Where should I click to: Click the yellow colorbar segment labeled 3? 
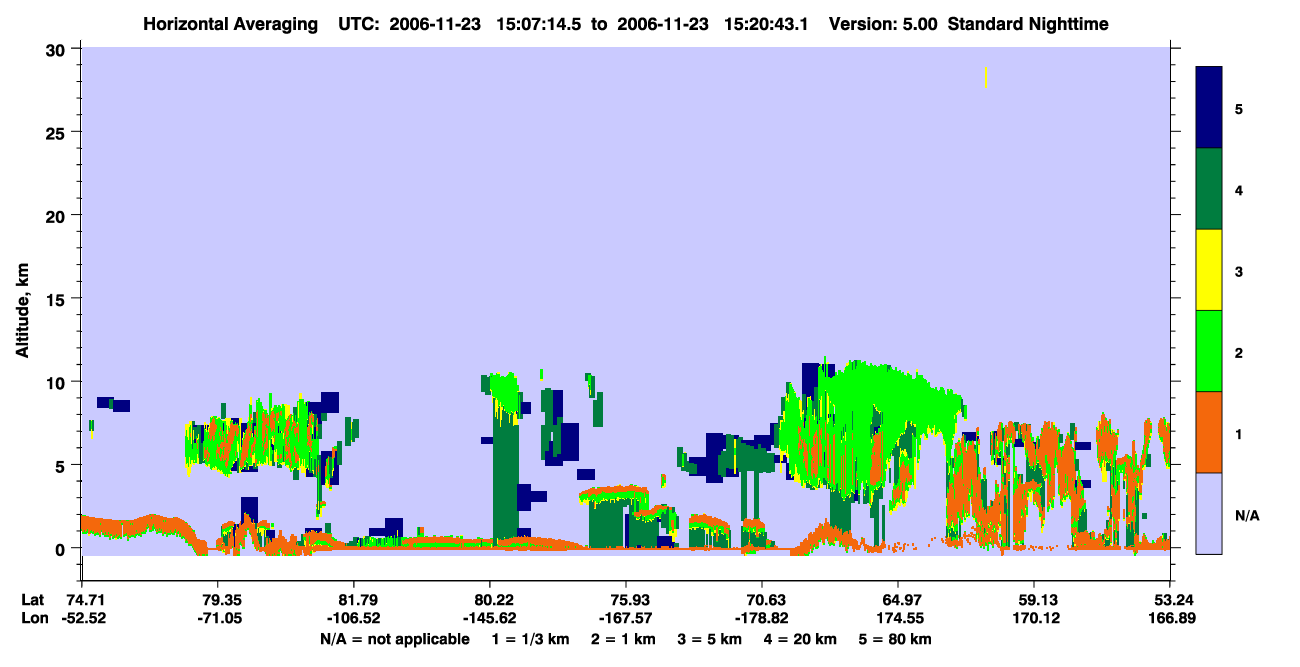tap(1209, 270)
